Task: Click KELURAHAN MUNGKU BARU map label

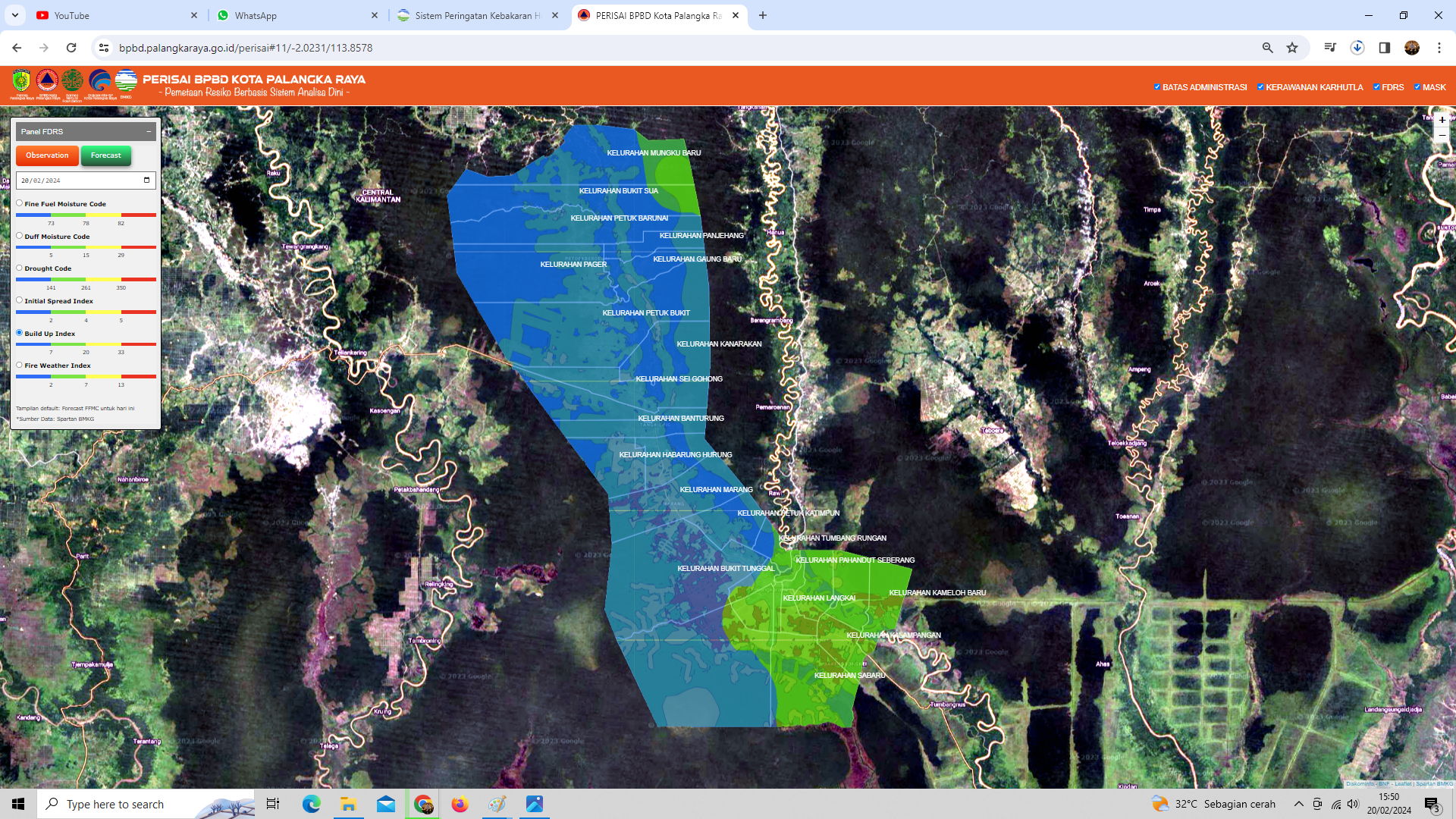Action: tap(654, 153)
